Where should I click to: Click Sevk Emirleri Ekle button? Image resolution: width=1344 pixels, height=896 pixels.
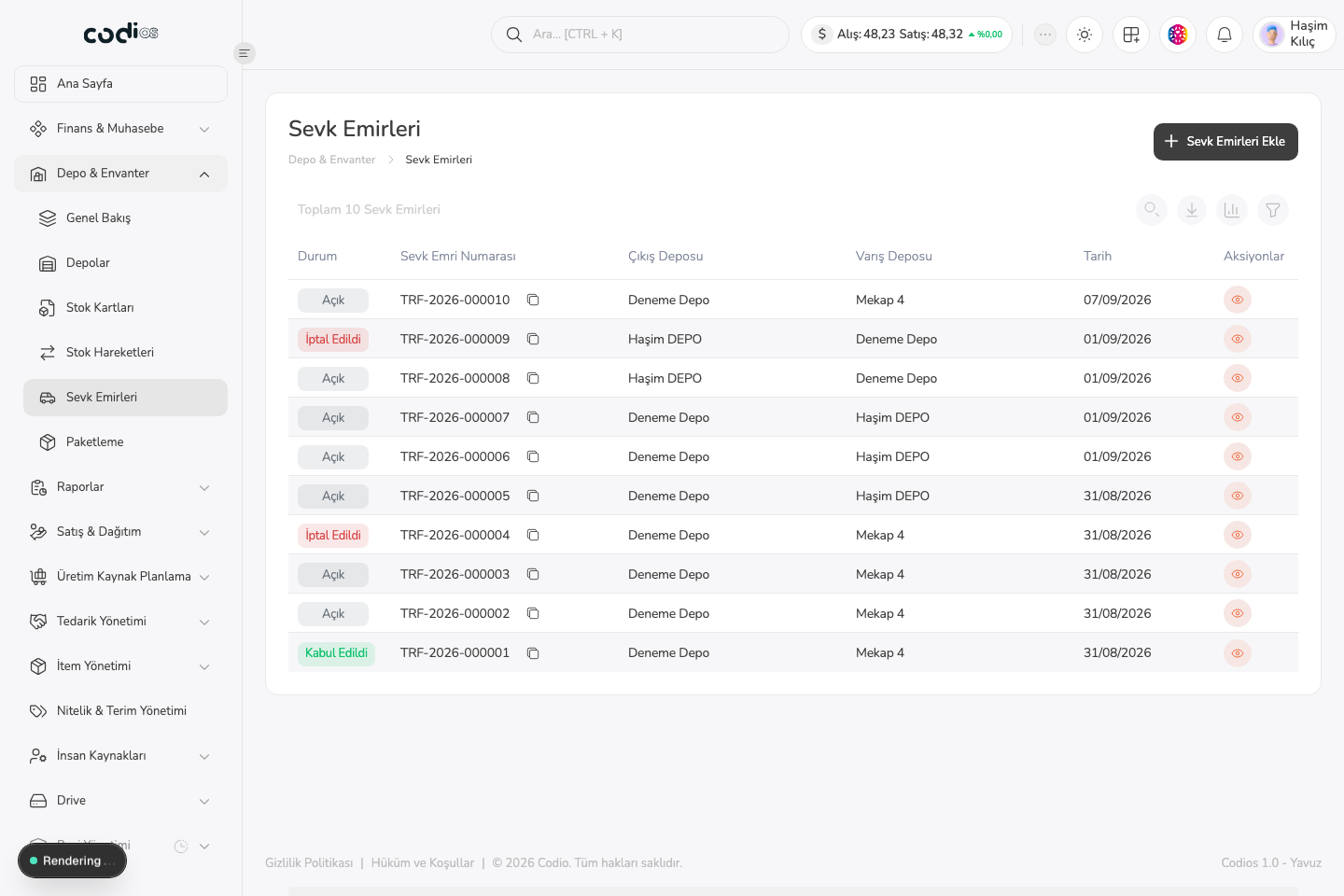1225,142
